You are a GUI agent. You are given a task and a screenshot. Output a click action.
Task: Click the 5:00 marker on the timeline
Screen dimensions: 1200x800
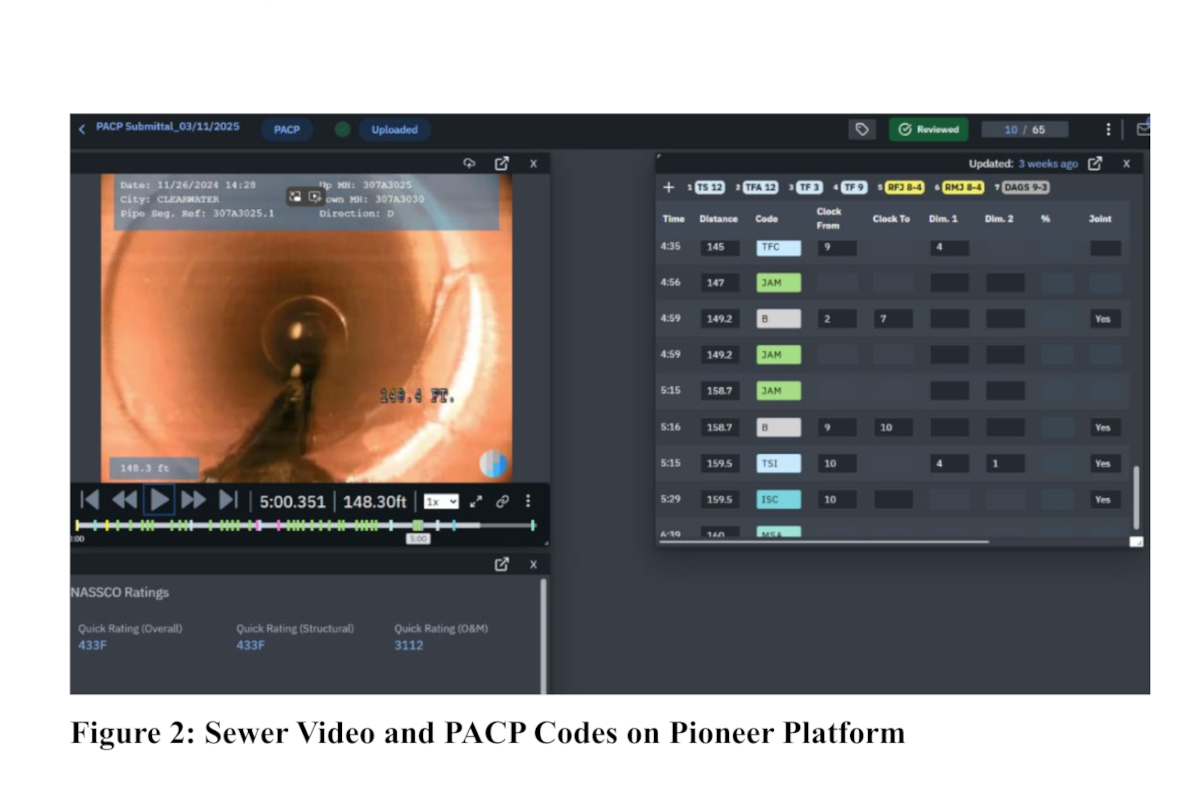point(418,539)
